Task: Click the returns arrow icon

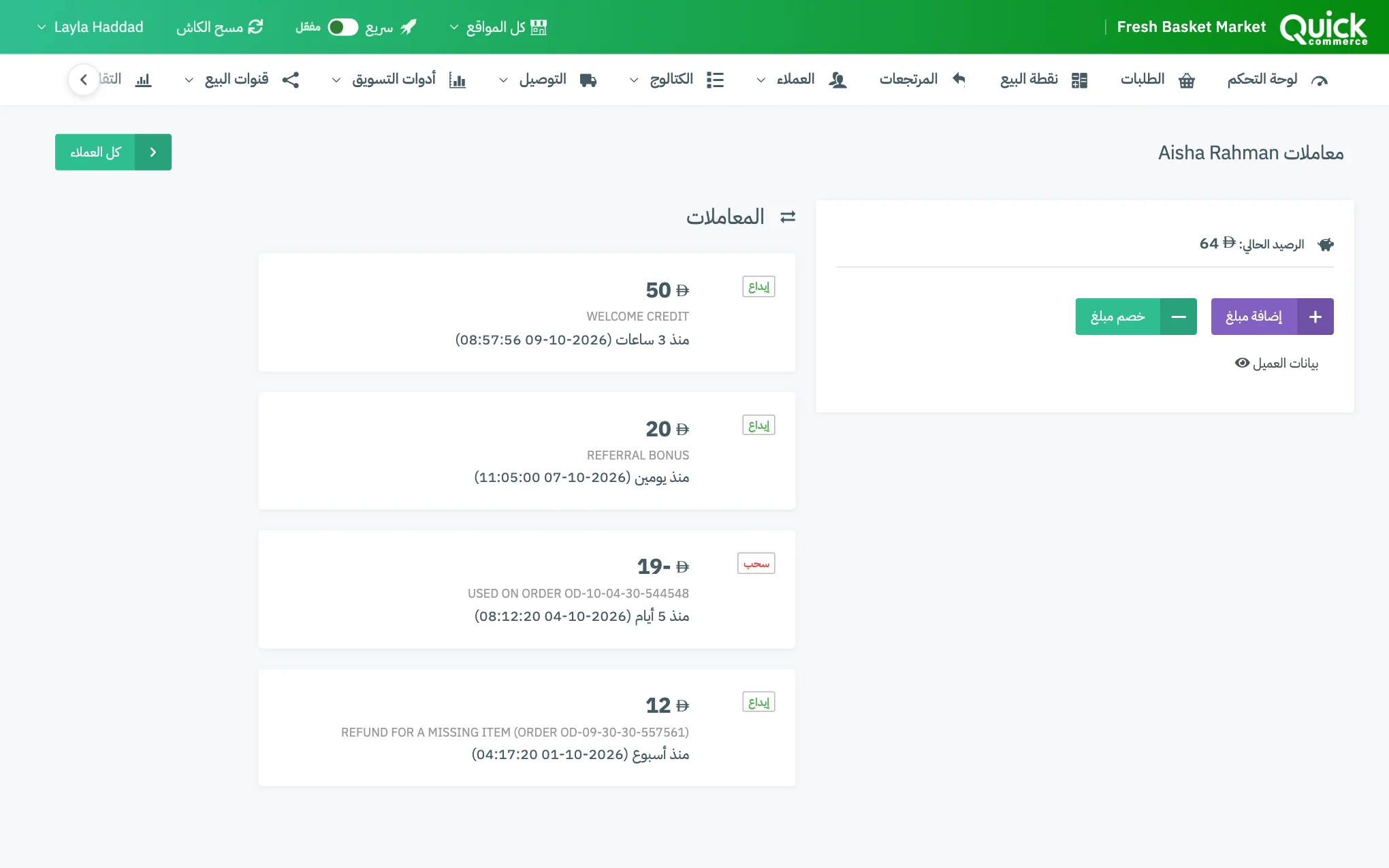Action: [x=959, y=79]
